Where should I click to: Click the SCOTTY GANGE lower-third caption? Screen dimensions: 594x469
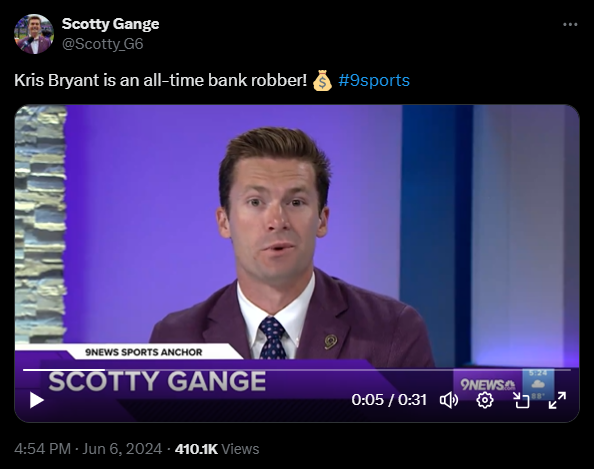point(157,381)
